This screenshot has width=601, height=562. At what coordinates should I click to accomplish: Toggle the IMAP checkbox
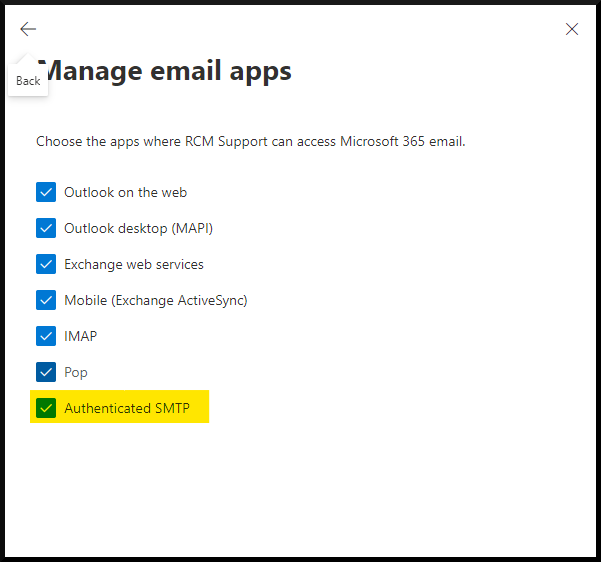(x=46, y=336)
